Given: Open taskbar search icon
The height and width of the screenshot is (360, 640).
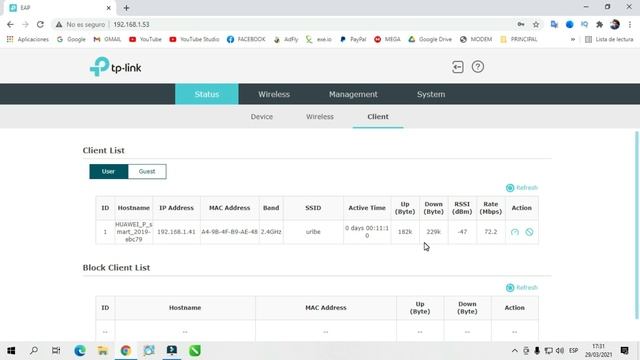Looking at the screenshot, I should click(x=34, y=351).
